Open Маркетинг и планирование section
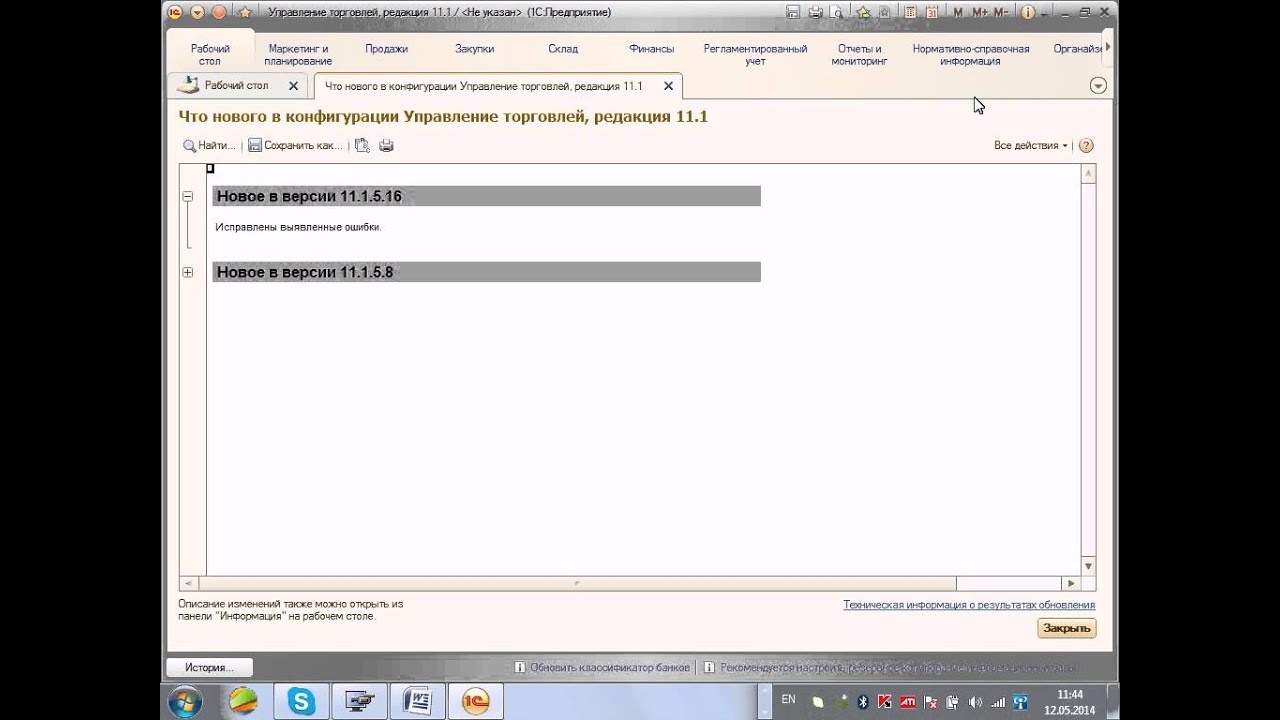This screenshot has width=1280, height=720. click(x=298, y=55)
